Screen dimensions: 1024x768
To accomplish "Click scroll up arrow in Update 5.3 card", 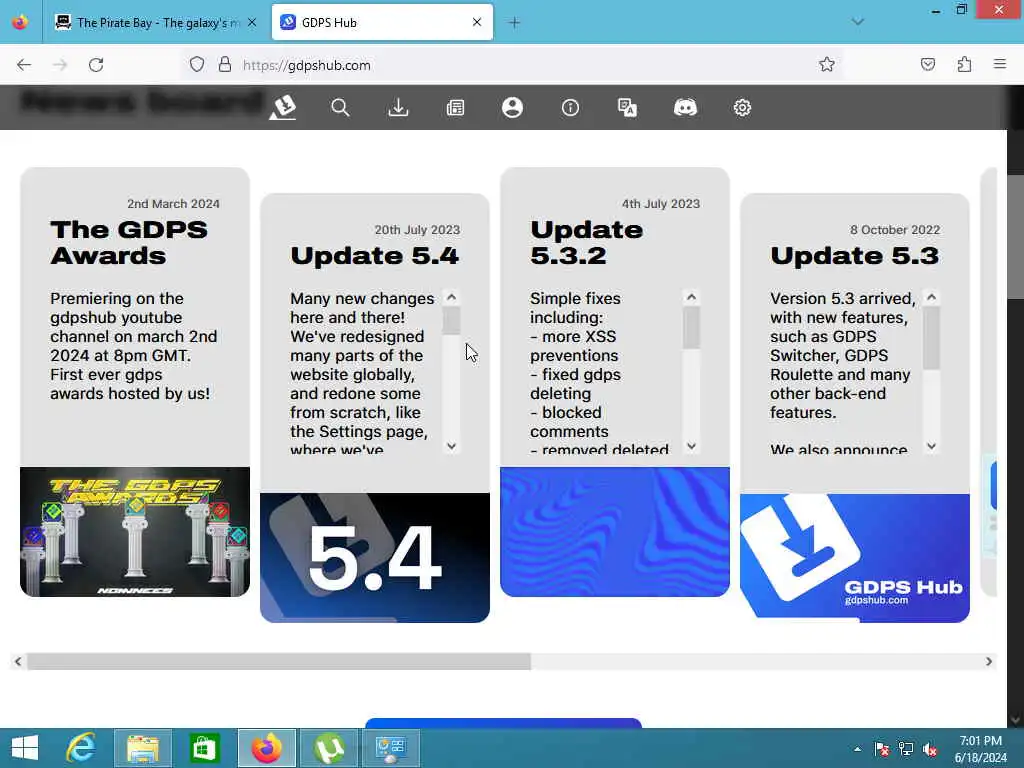I will point(932,297).
